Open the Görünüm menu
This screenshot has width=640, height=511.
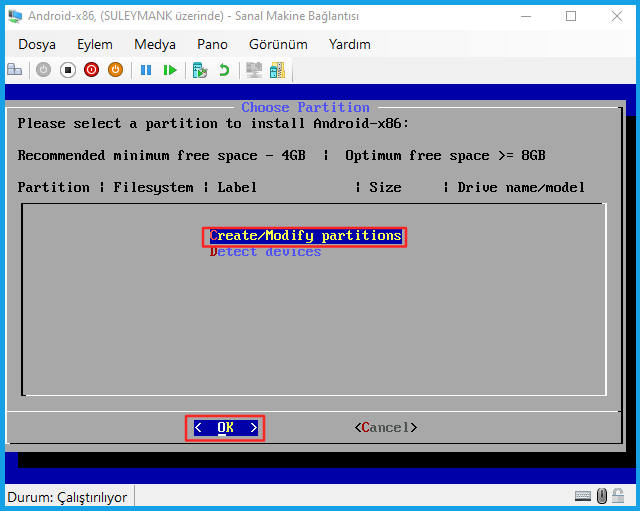[x=278, y=44]
